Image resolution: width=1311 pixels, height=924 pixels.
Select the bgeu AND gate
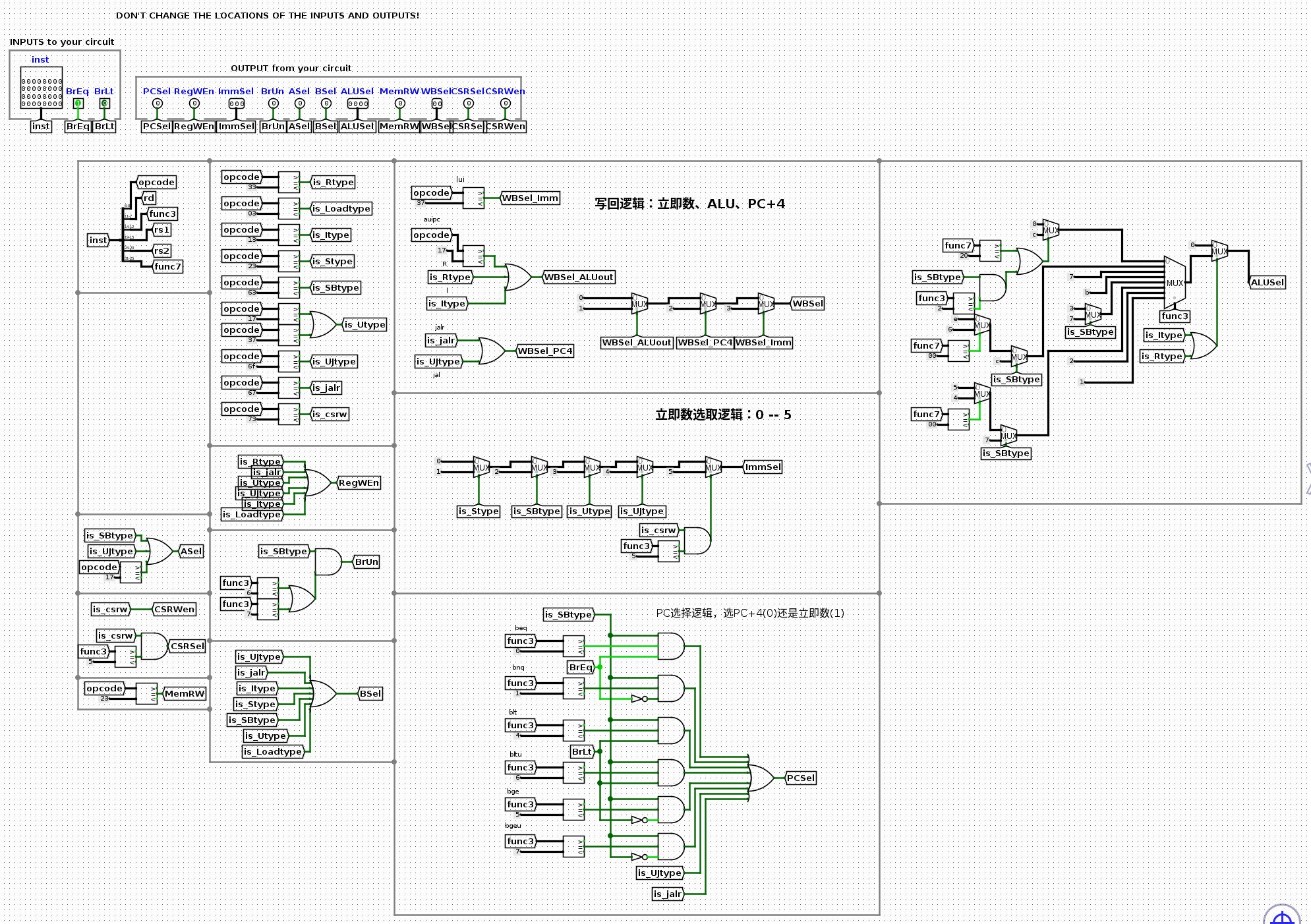click(x=671, y=846)
